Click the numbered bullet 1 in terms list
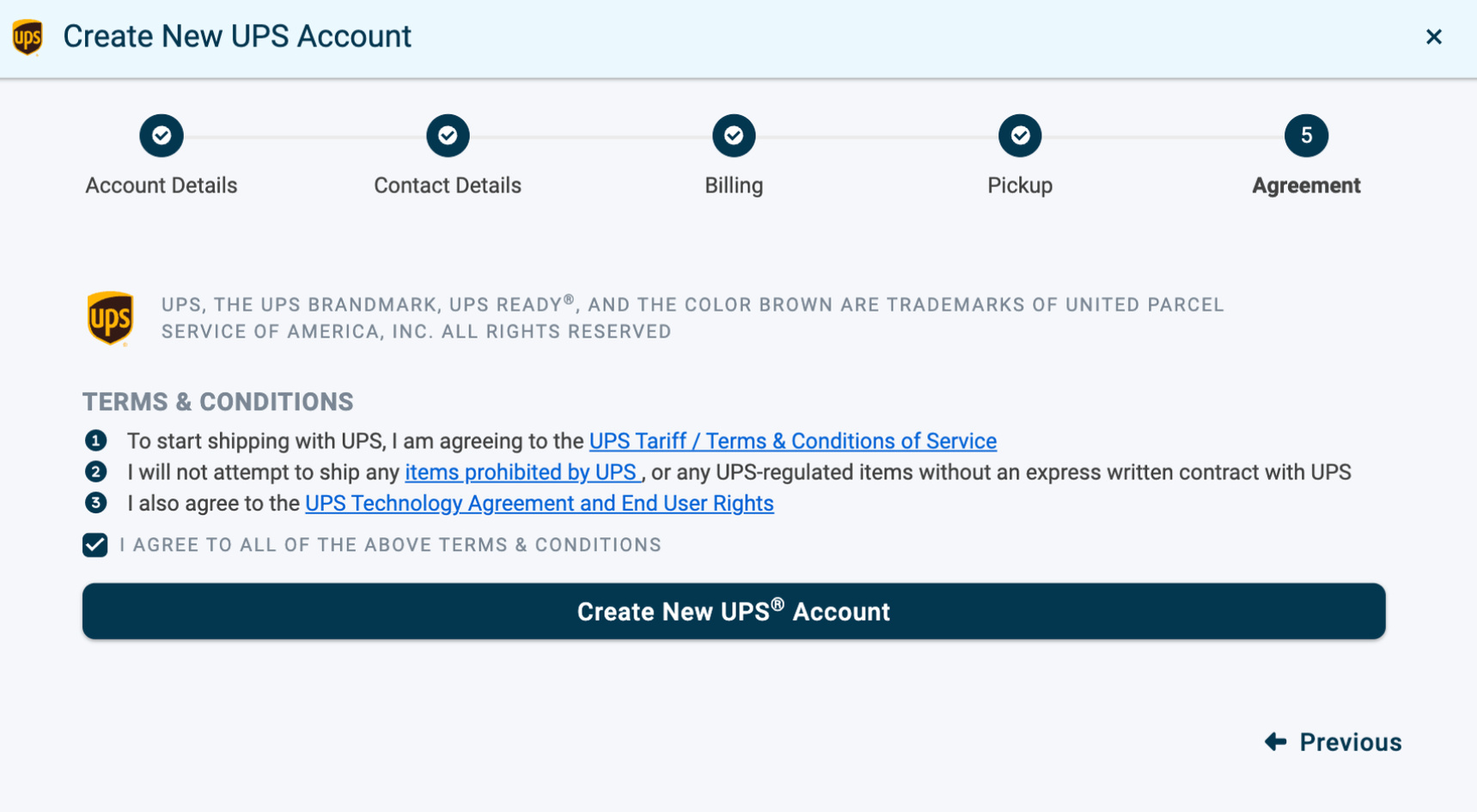 point(95,440)
